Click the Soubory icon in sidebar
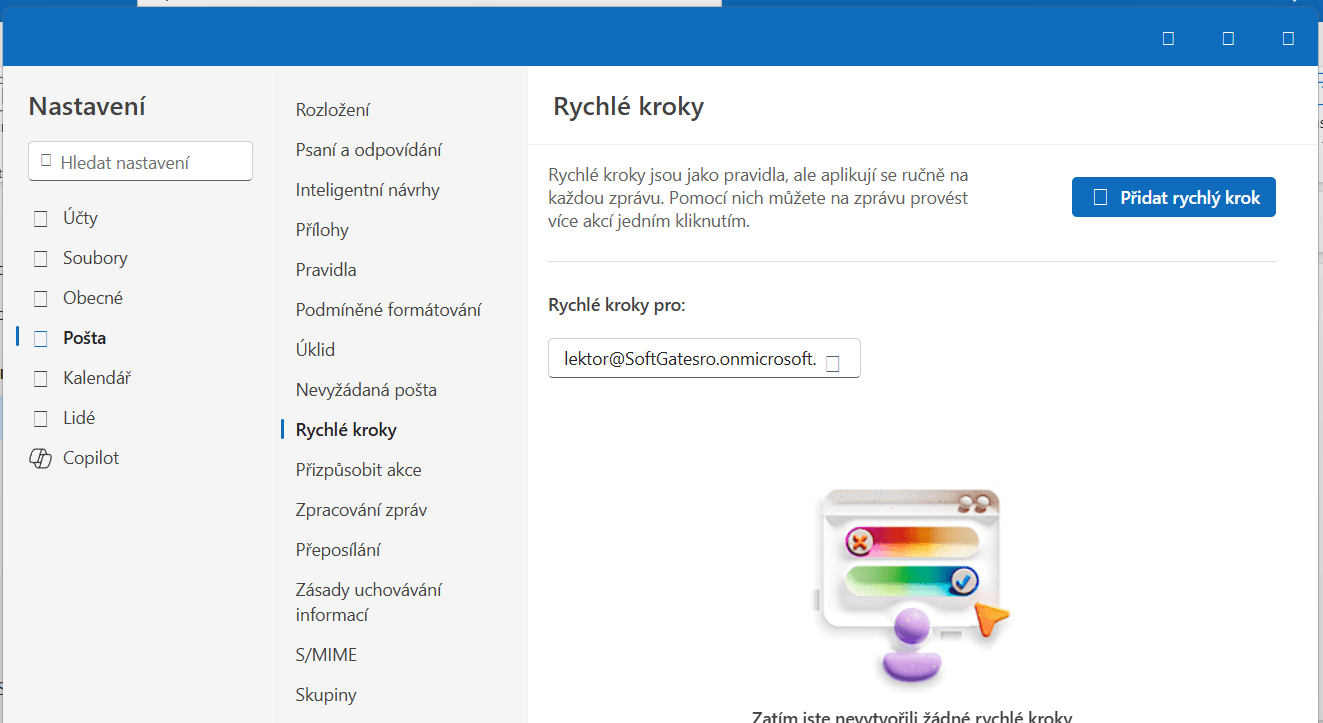 41,258
